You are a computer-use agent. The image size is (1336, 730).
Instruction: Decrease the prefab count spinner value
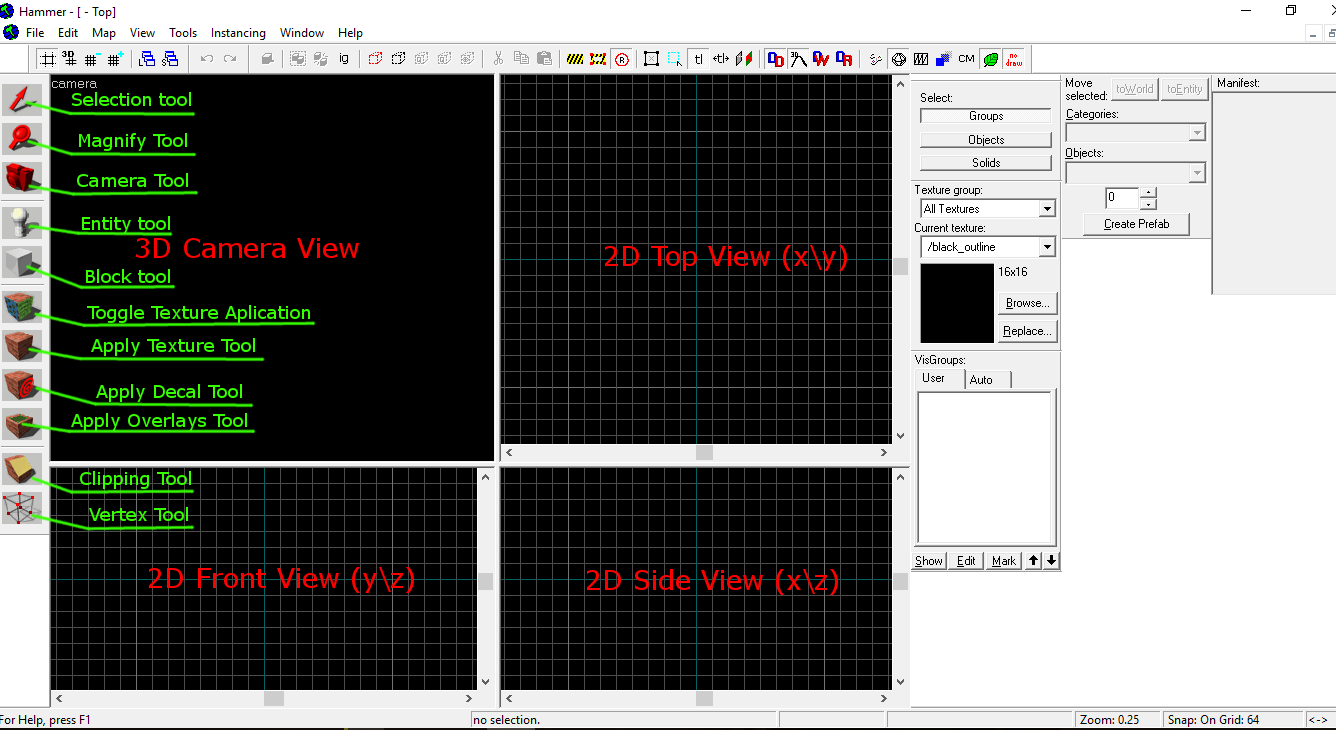click(x=1148, y=204)
